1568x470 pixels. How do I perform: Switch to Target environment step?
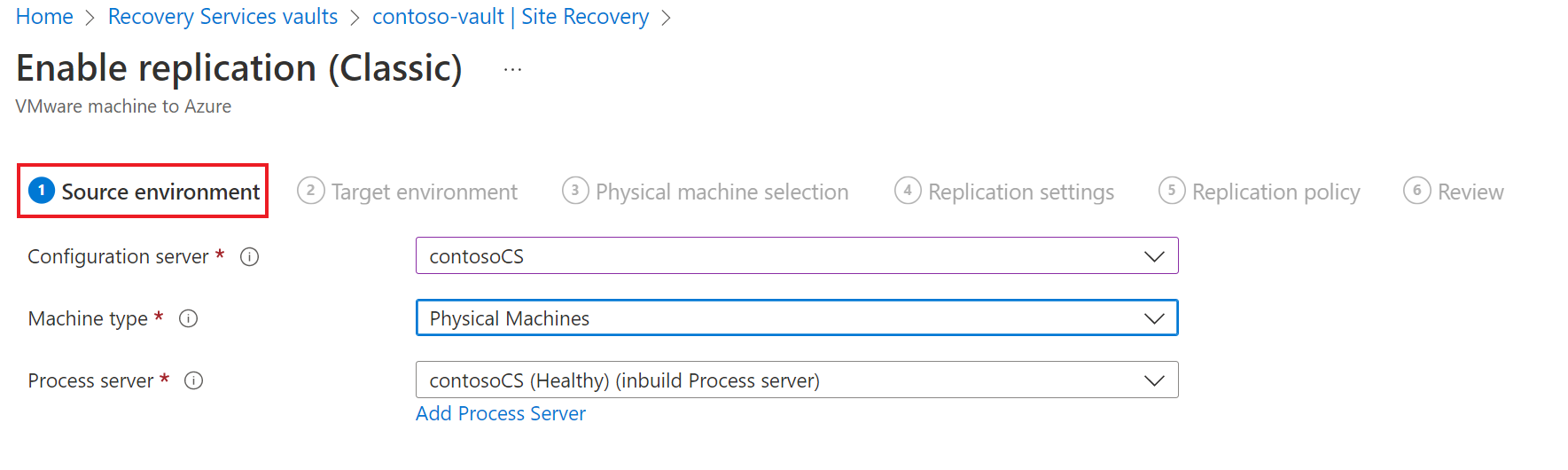click(x=424, y=192)
